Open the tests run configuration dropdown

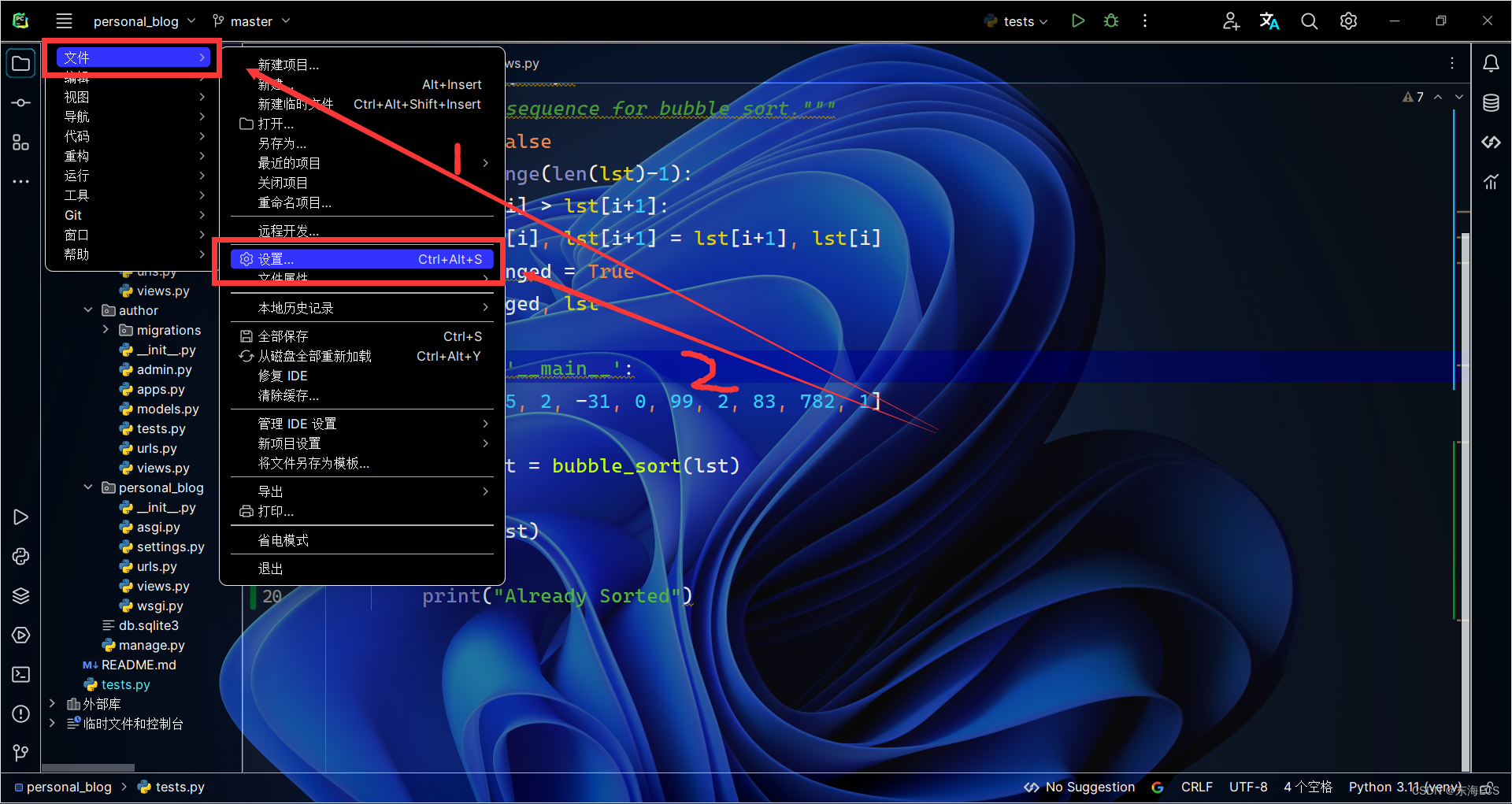click(x=1017, y=21)
